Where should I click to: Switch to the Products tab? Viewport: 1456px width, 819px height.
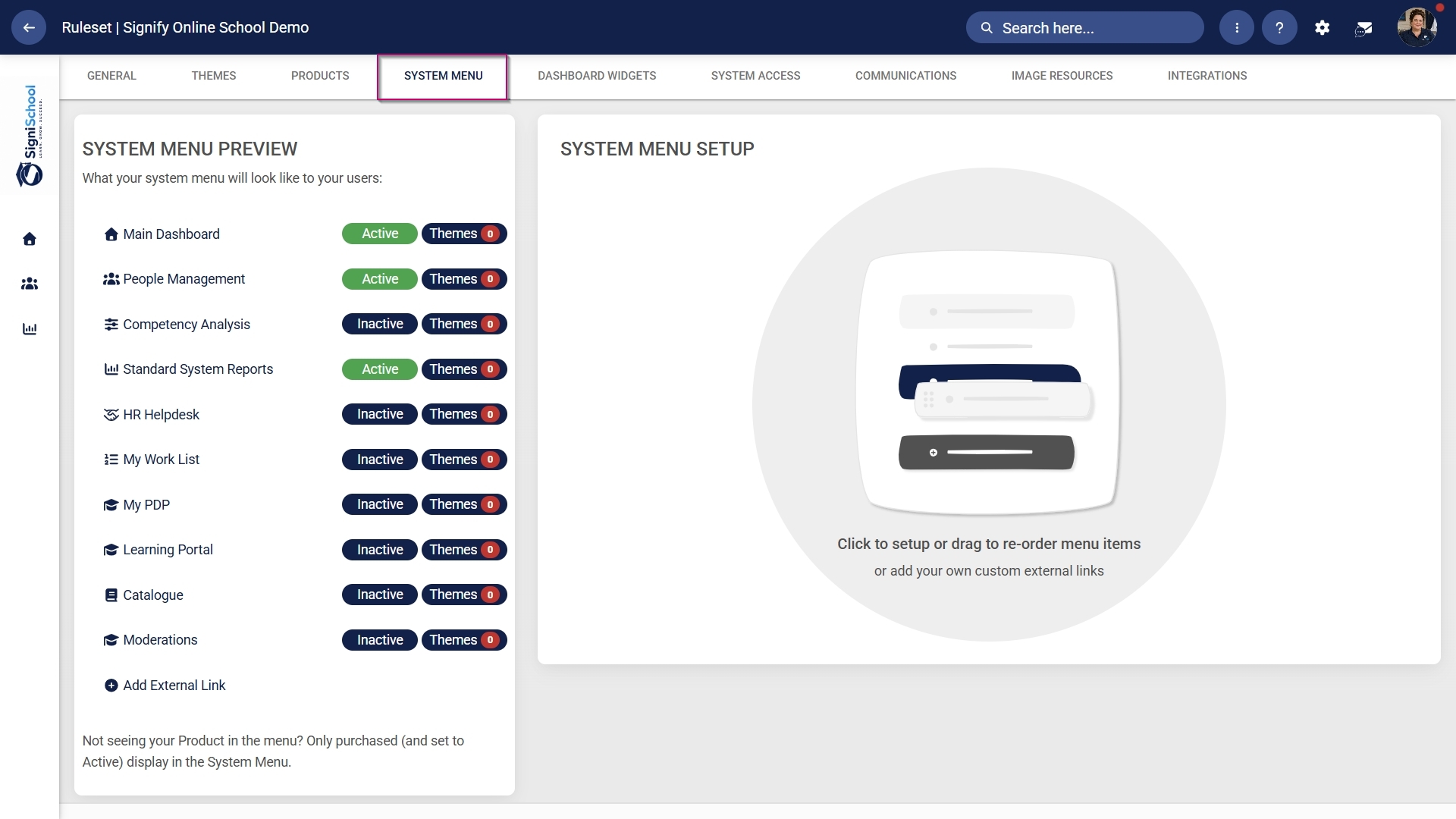320,76
